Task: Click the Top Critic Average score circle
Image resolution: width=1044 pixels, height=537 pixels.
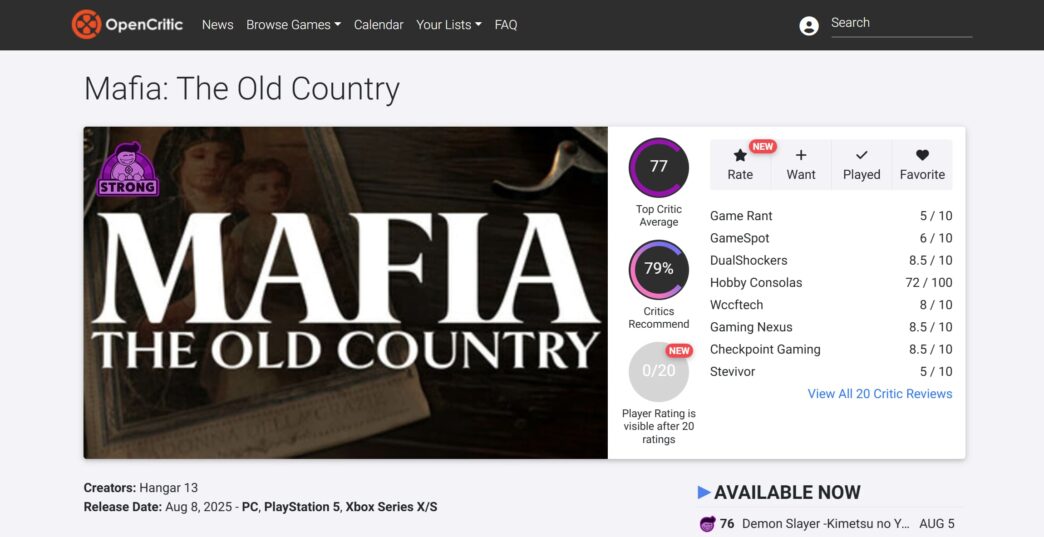Action: pyautogui.click(x=658, y=167)
